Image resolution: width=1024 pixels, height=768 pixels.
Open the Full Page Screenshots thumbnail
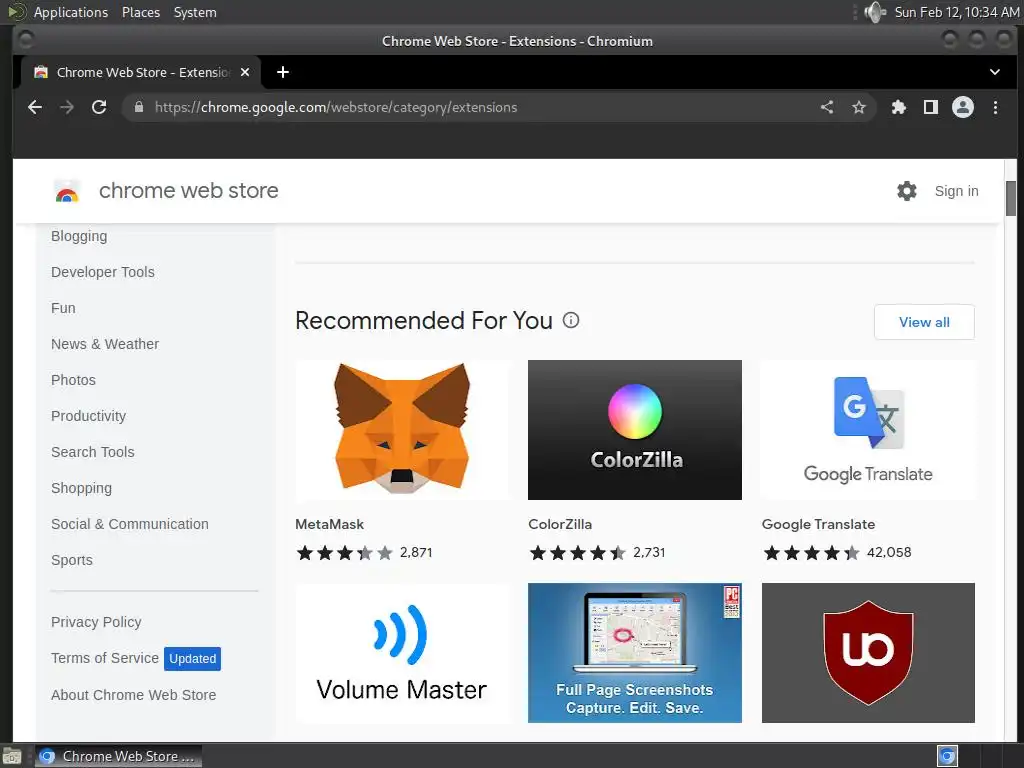635,653
